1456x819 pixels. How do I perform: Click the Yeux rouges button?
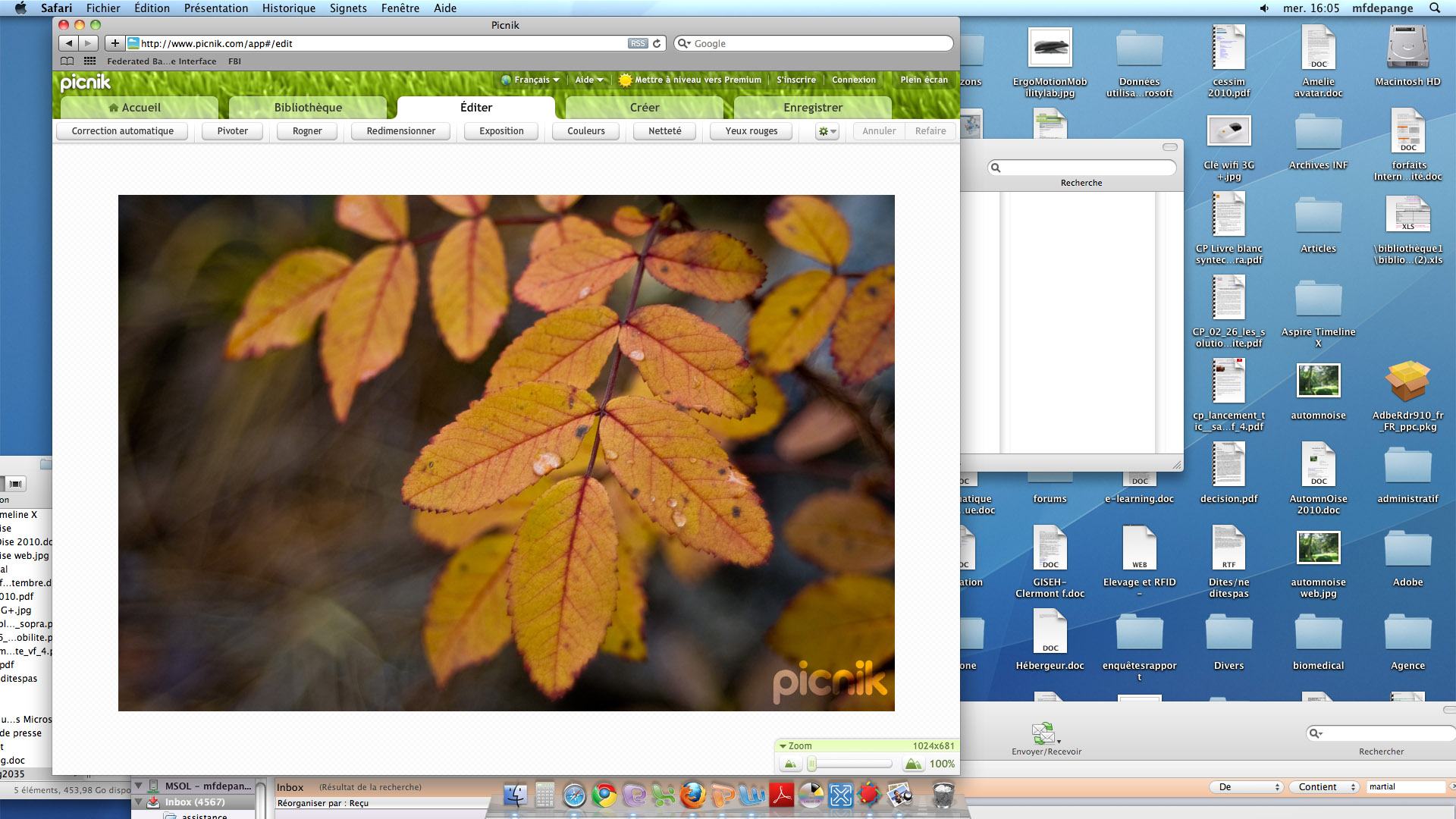pyautogui.click(x=751, y=131)
